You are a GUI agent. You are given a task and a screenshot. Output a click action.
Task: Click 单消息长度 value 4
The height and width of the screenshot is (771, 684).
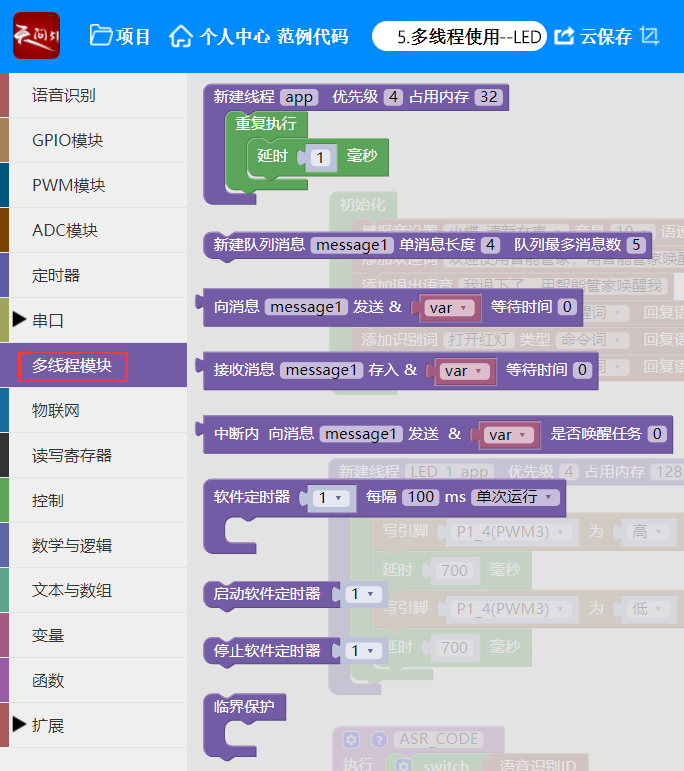click(x=490, y=245)
